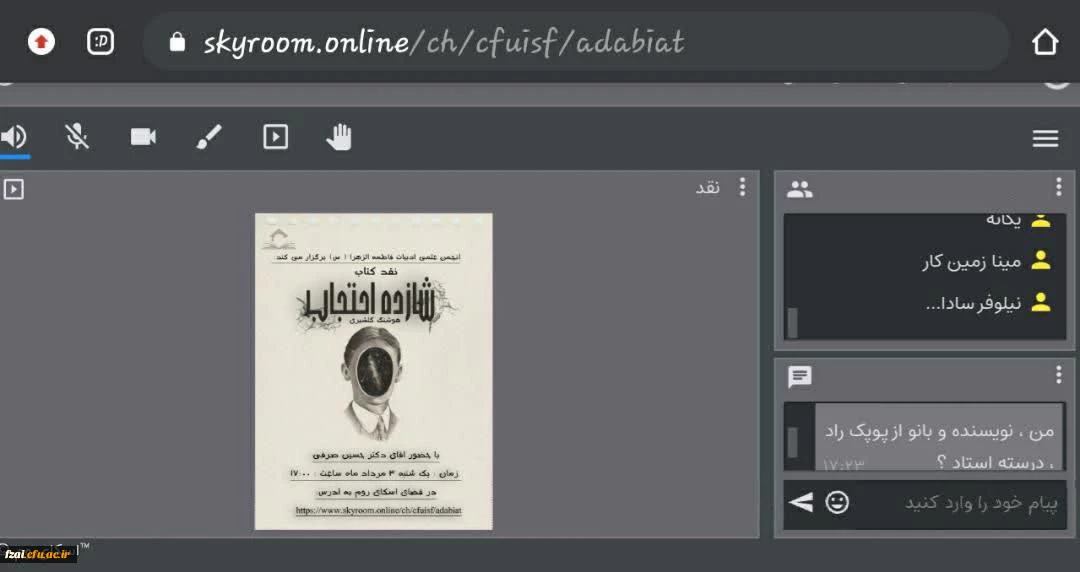The image size is (1080, 572).
Task: Click the users list scrollbar
Action: [793, 322]
